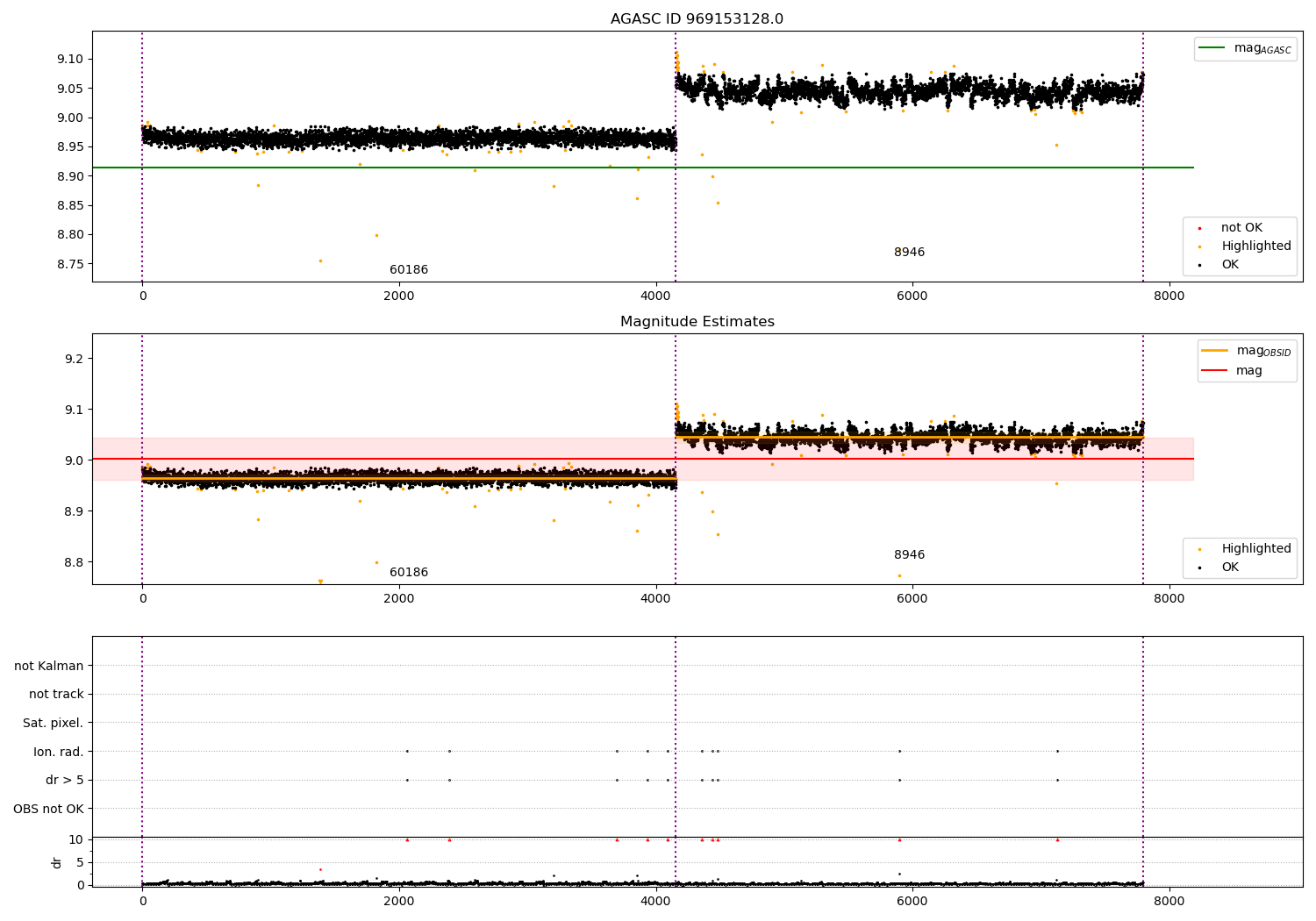Viewport: 1316px width, 921px height.
Task: Click the 4000 x-axis tick in top plot
Action: pyautogui.click(x=656, y=296)
